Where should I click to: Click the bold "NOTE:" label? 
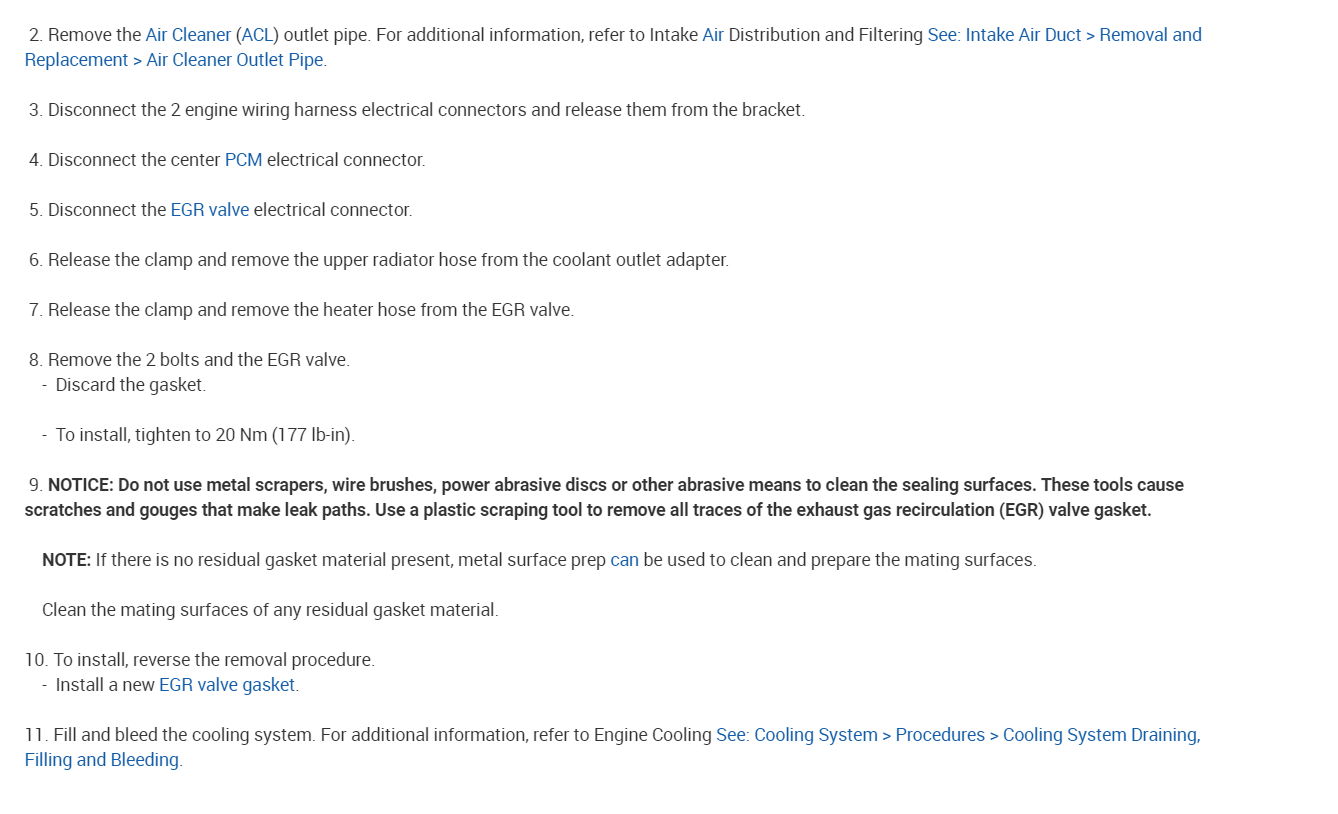tap(67, 560)
